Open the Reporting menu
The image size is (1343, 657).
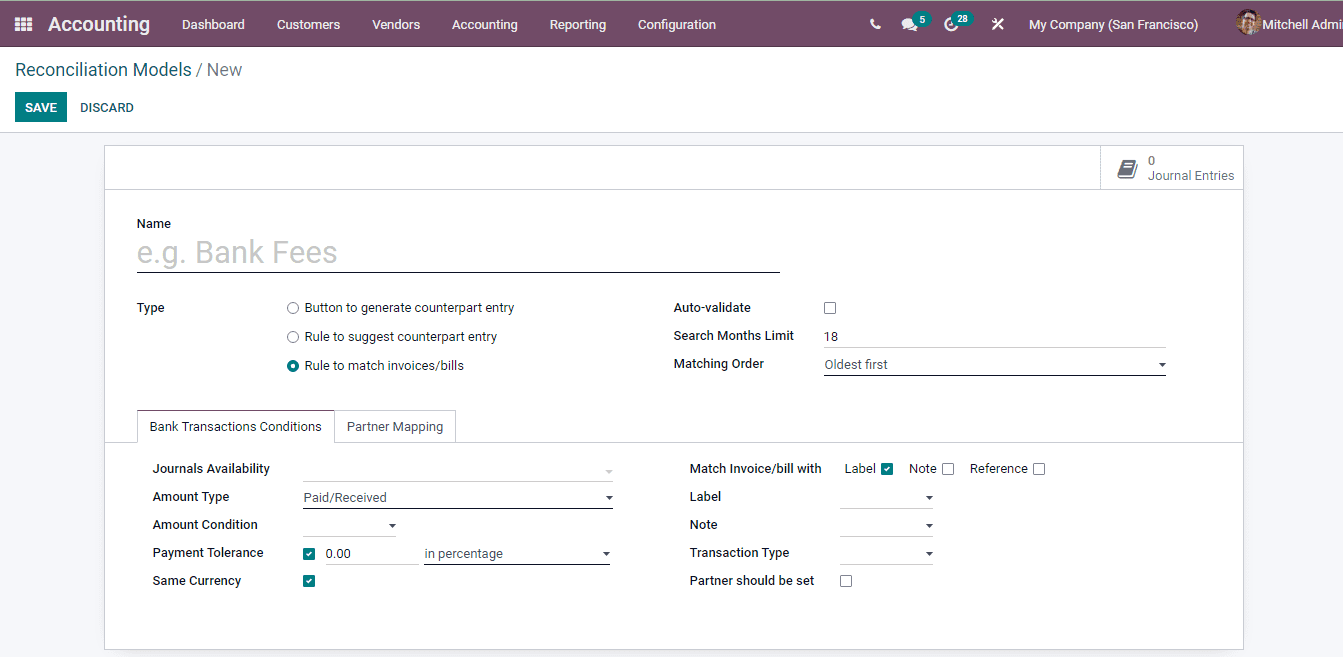click(x=577, y=24)
